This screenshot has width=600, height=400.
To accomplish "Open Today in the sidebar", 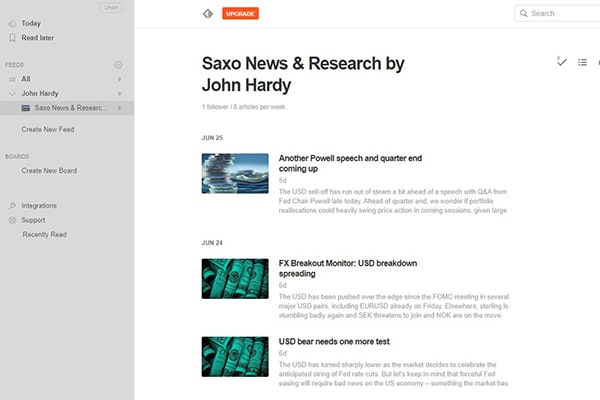I will 31,23.
